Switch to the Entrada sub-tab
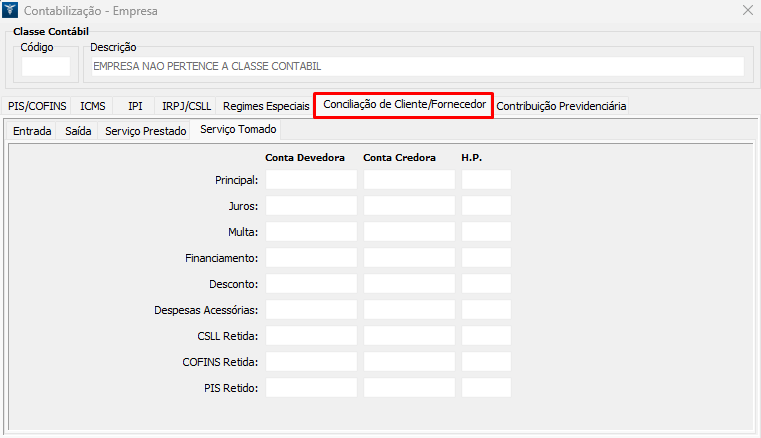 tap(32, 131)
